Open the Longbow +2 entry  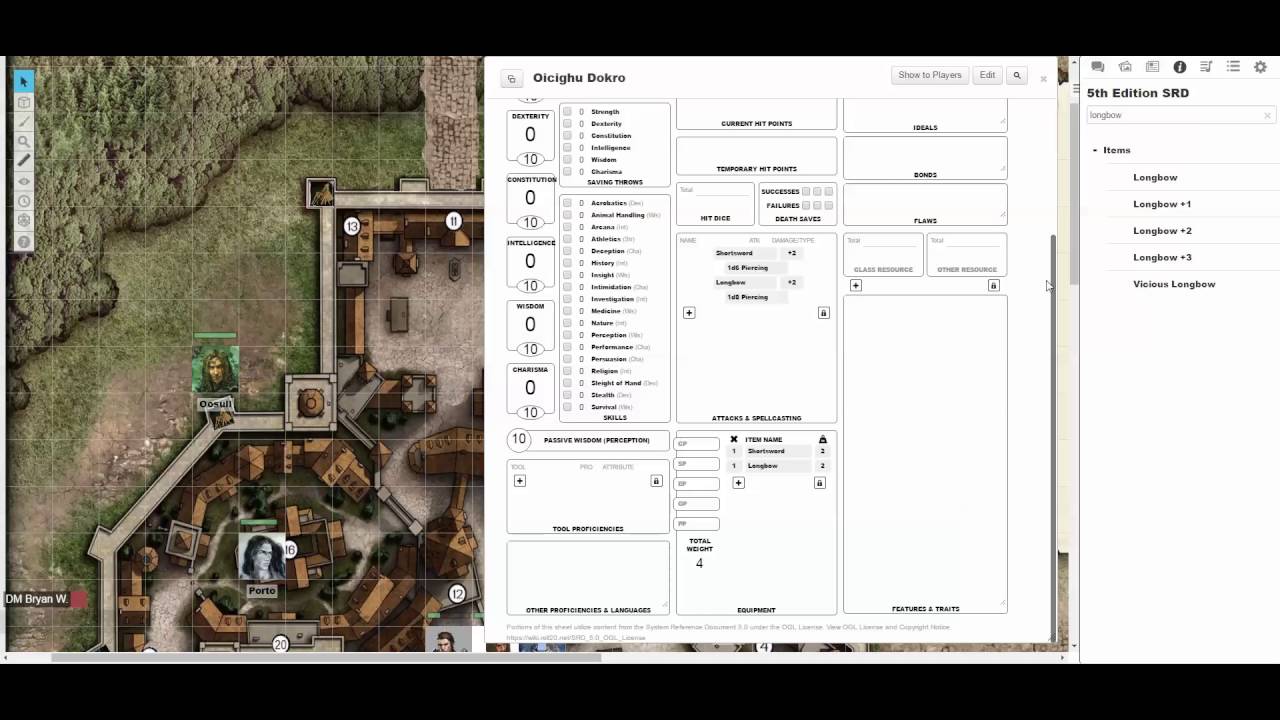click(x=1162, y=231)
